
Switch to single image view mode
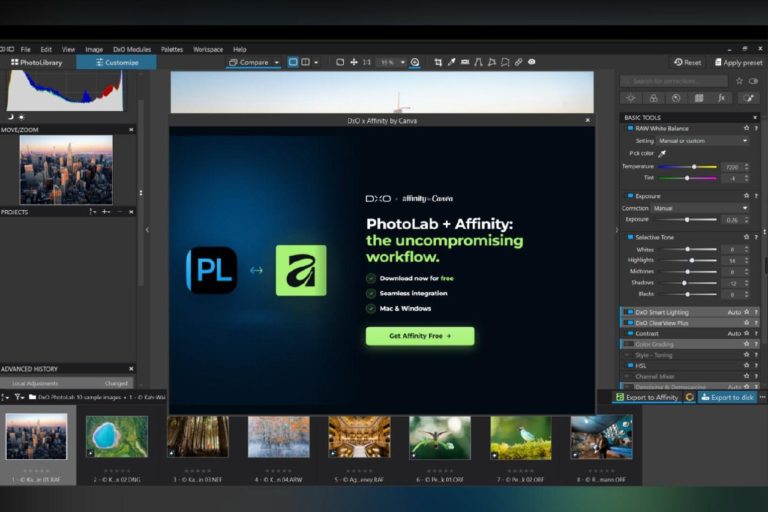point(293,62)
